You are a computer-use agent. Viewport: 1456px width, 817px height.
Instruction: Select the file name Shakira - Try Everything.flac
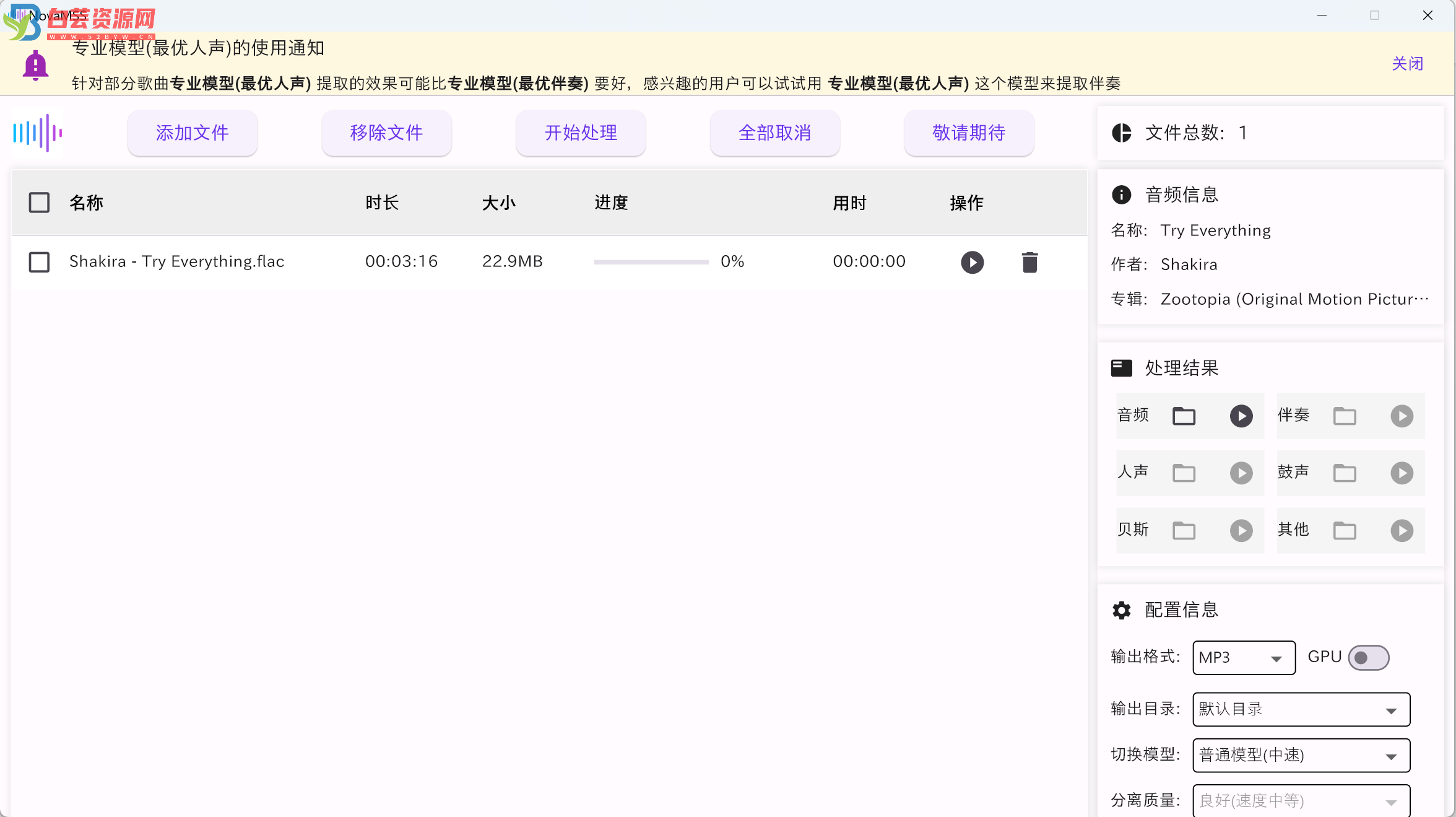[x=176, y=261]
